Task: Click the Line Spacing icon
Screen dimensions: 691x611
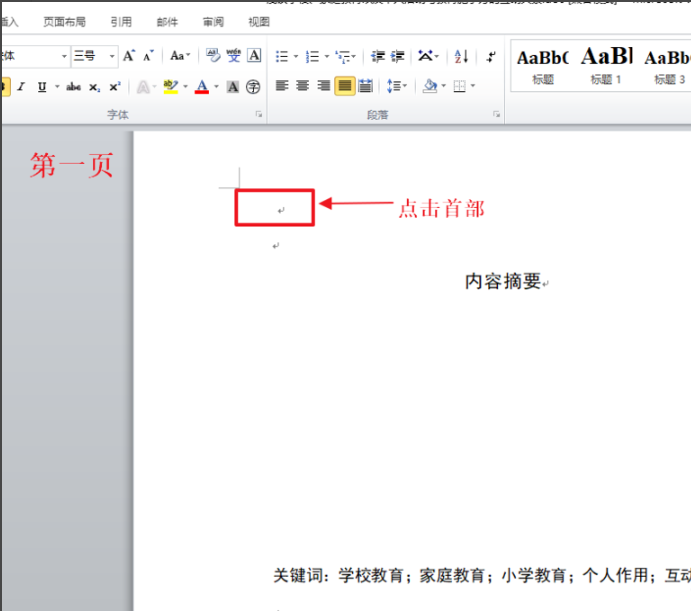Action: [x=394, y=86]
